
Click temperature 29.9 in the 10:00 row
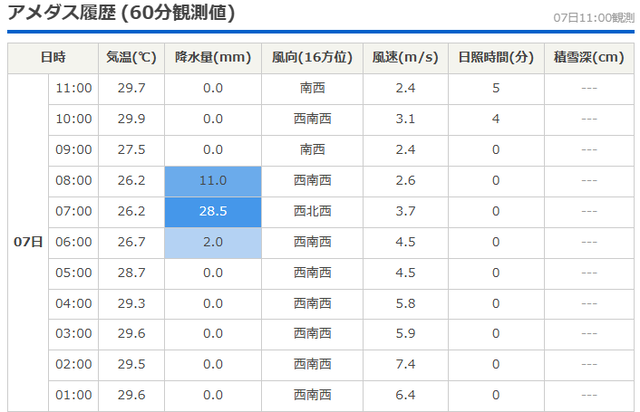click(x=131, y=119)
